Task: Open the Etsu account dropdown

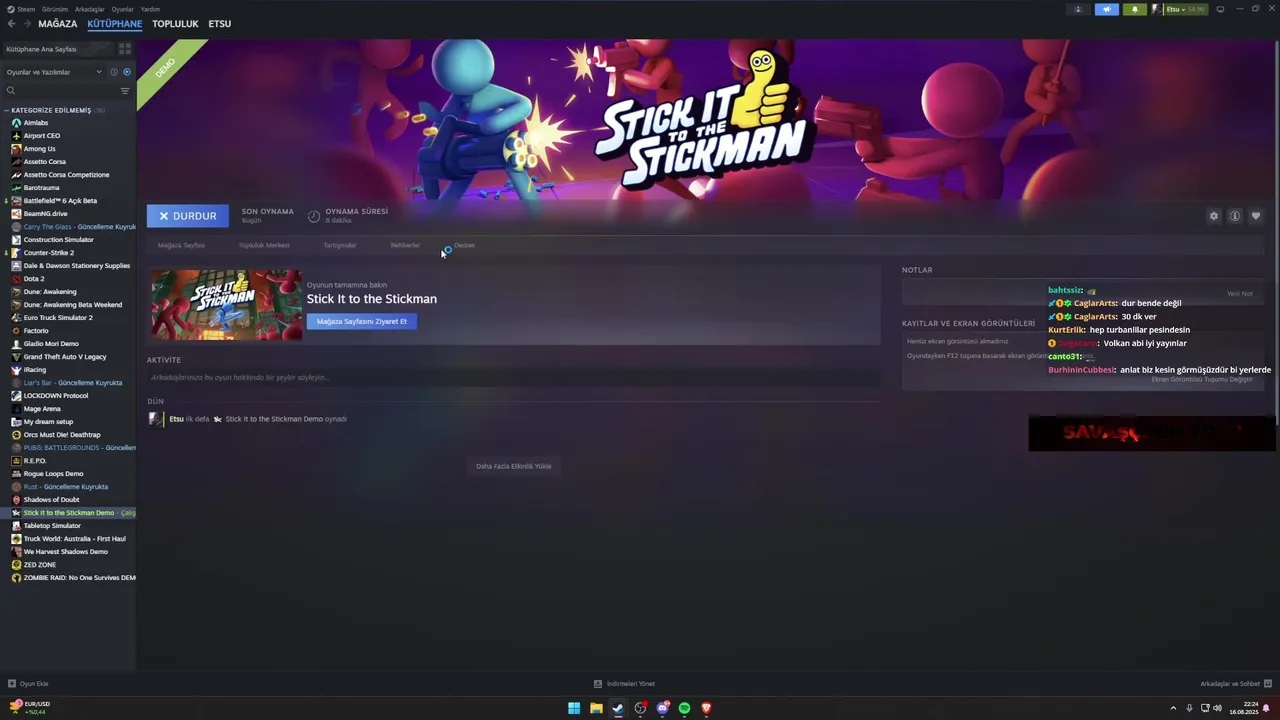Action: [1180, 9]
